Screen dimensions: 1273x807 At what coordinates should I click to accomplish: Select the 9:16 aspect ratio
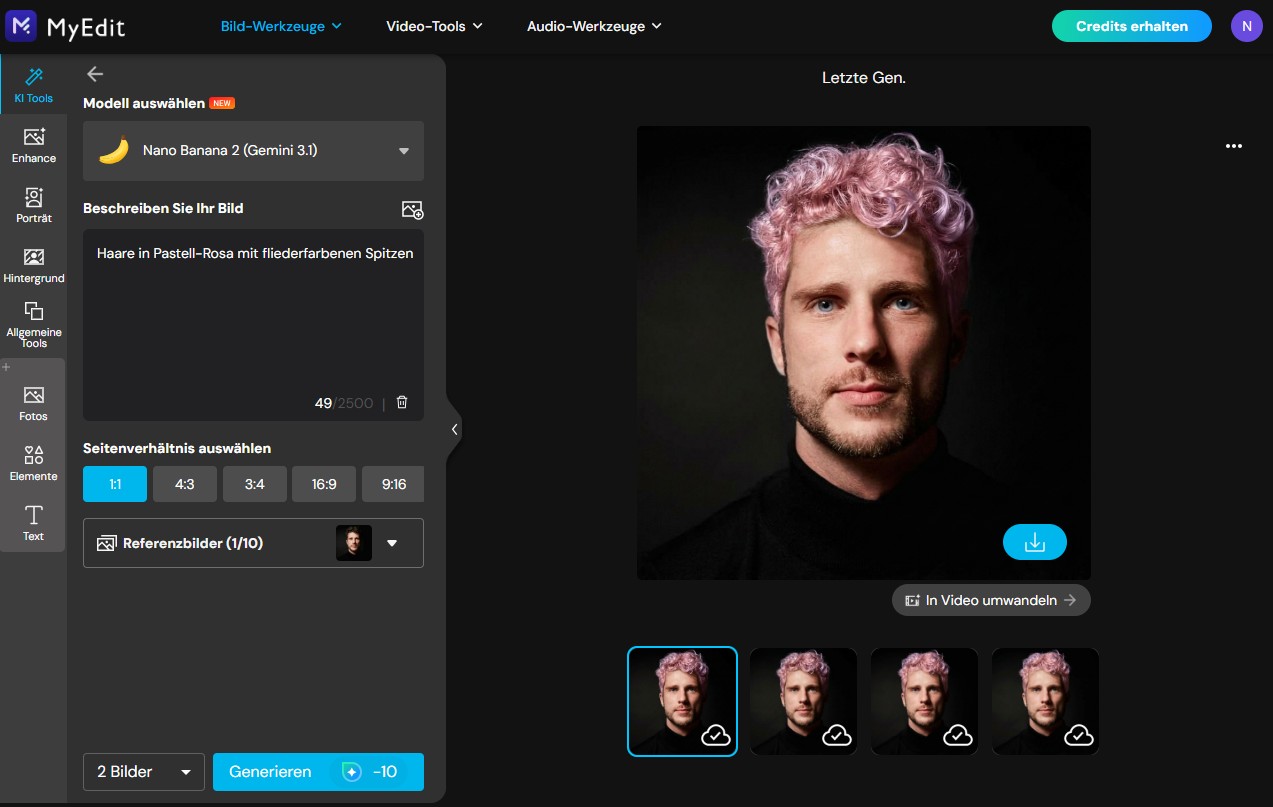pos(392,483)
